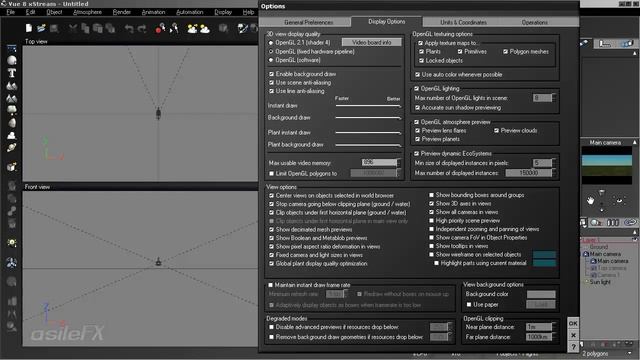The image size is (640, 360).
Task: Select the Load object cube icon in the sidebar
Action: click(x=12, y=167)
